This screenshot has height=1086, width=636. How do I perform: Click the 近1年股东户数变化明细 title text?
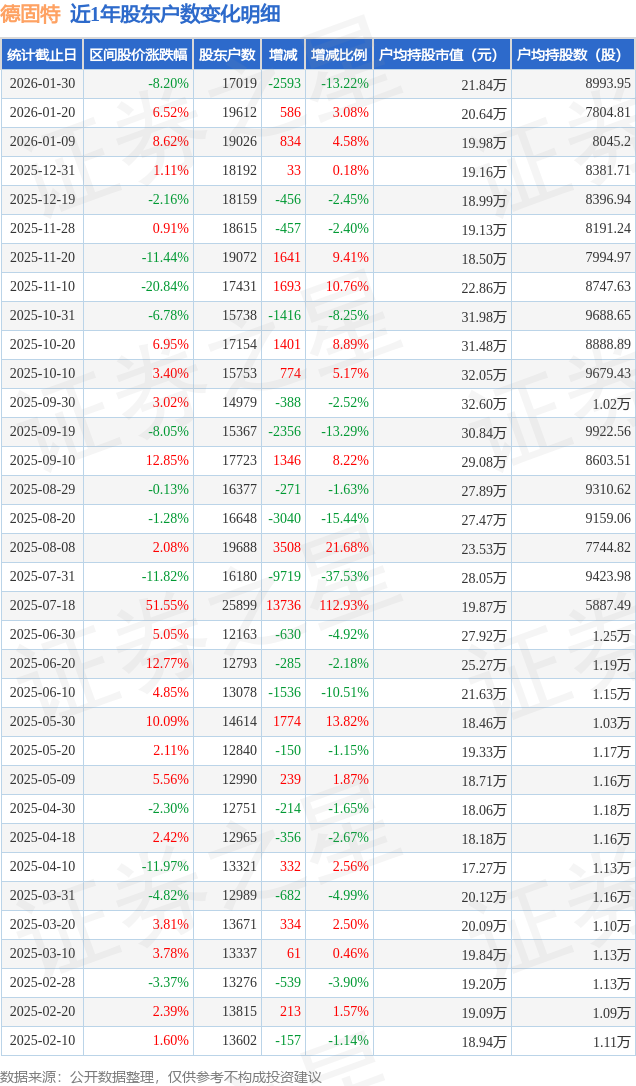coord(175,14)
